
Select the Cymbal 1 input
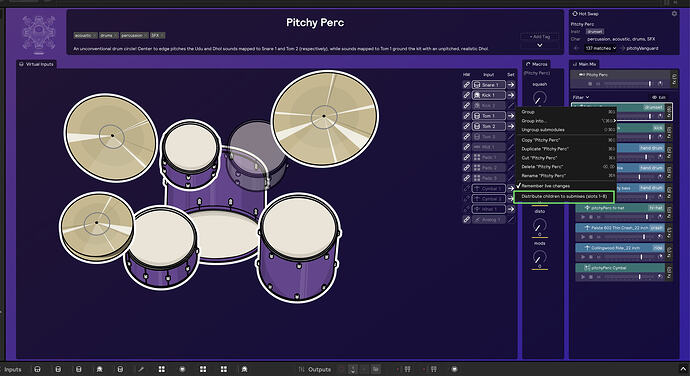[x=488, y=188]
